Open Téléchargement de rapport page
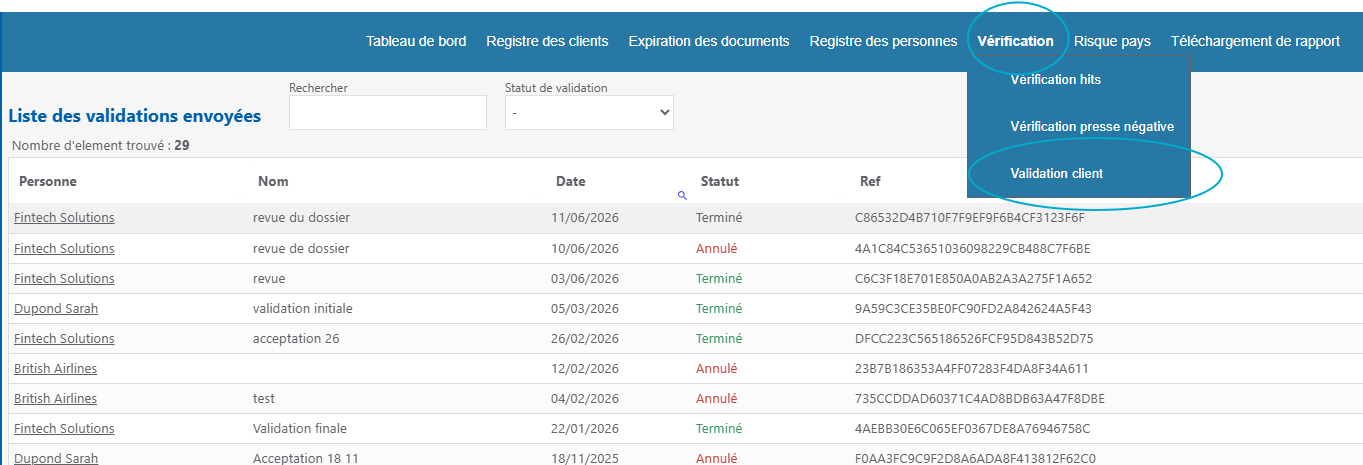1363x465 pixels. point(1255,41)
